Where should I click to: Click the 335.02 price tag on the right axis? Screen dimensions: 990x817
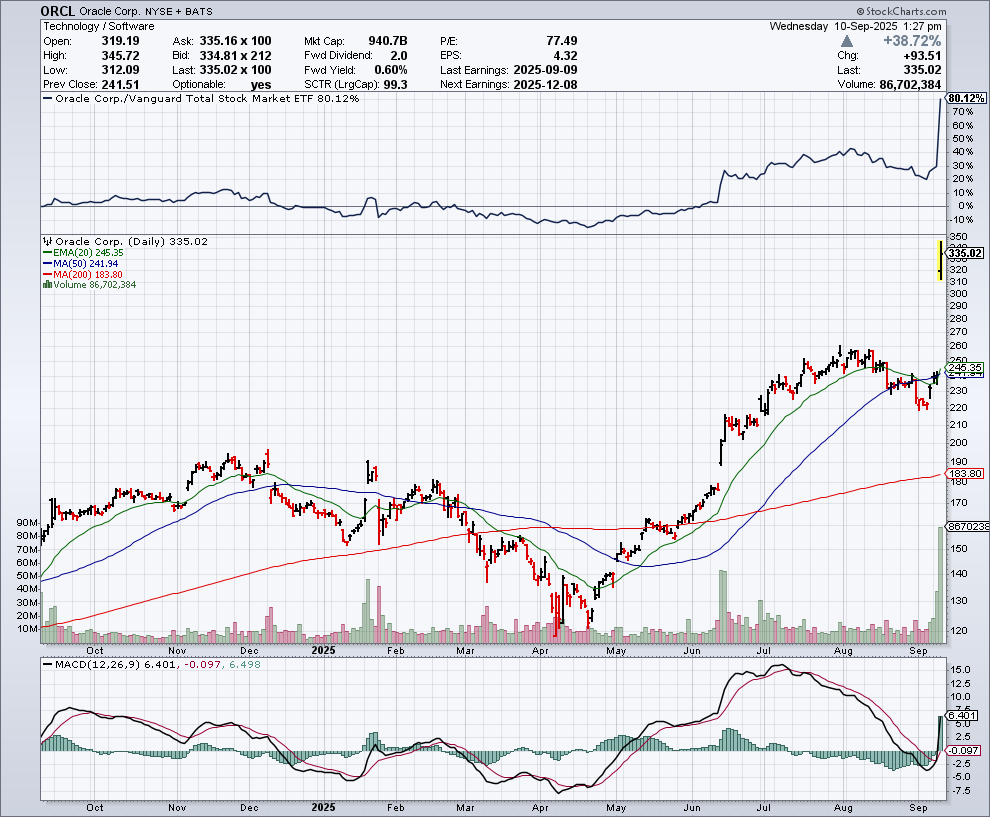click(965, 254)
